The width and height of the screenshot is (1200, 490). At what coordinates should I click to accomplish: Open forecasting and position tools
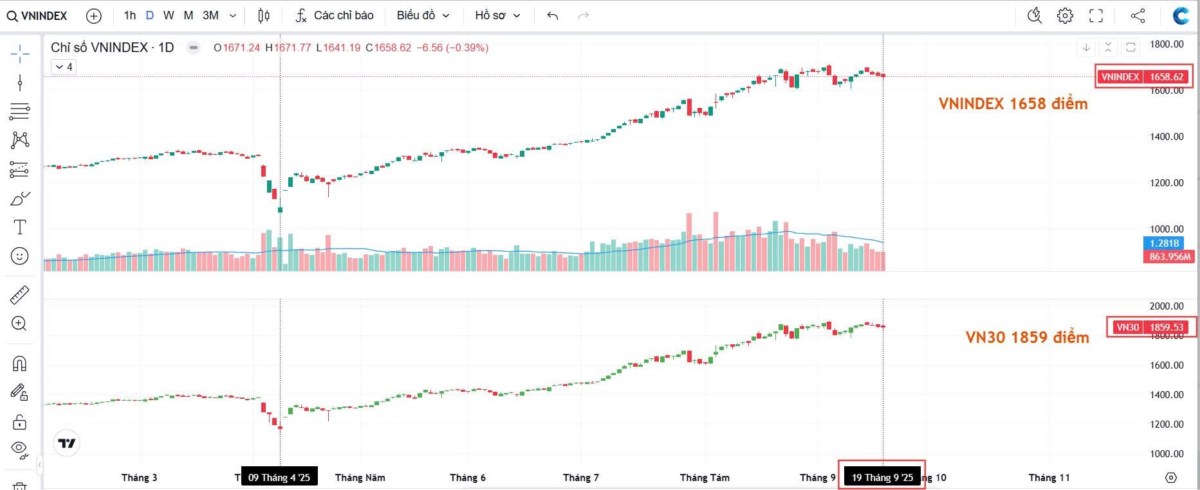pos(19,169)
